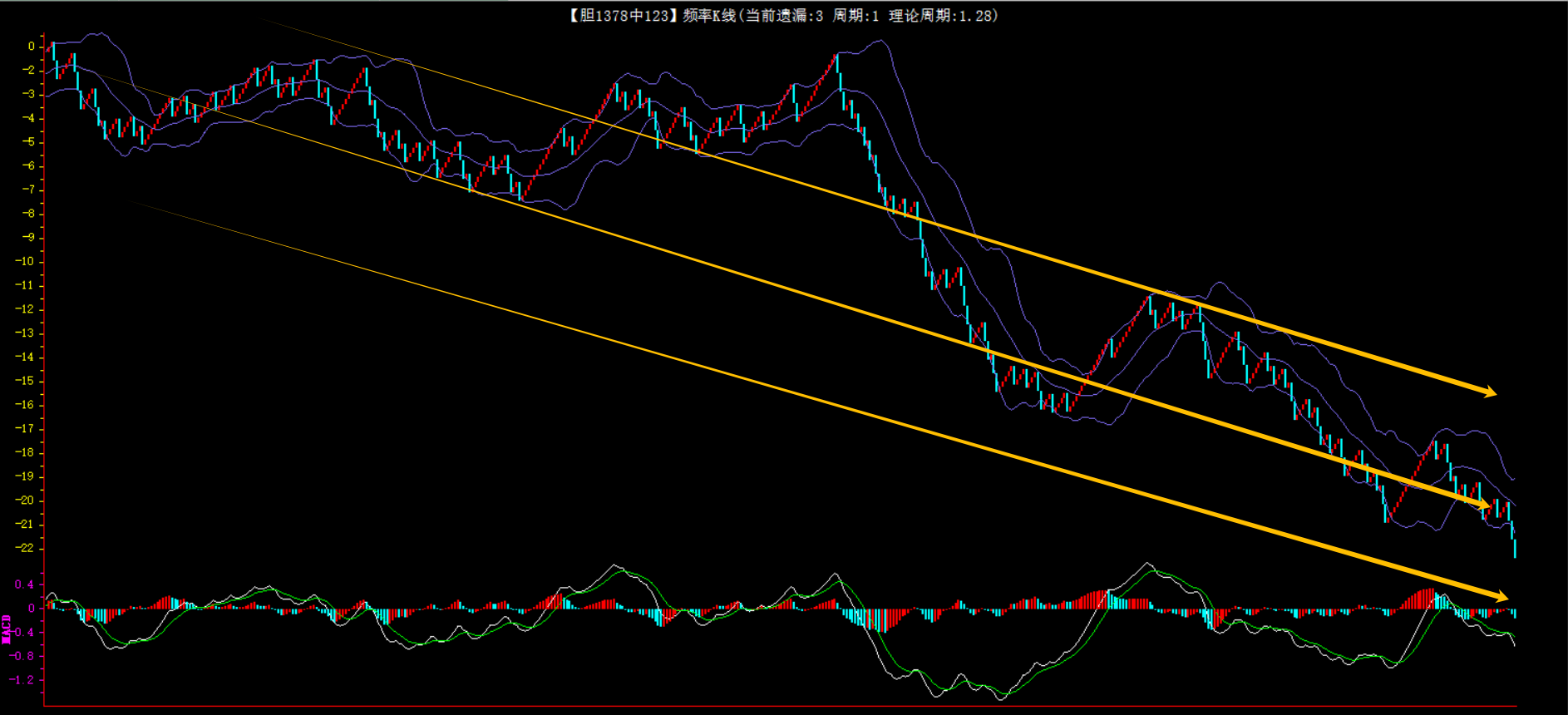Click 理论周期:1.28 in the chart title
The image size is (1568, 715).
pyautogui.click(x=943, y=16)
